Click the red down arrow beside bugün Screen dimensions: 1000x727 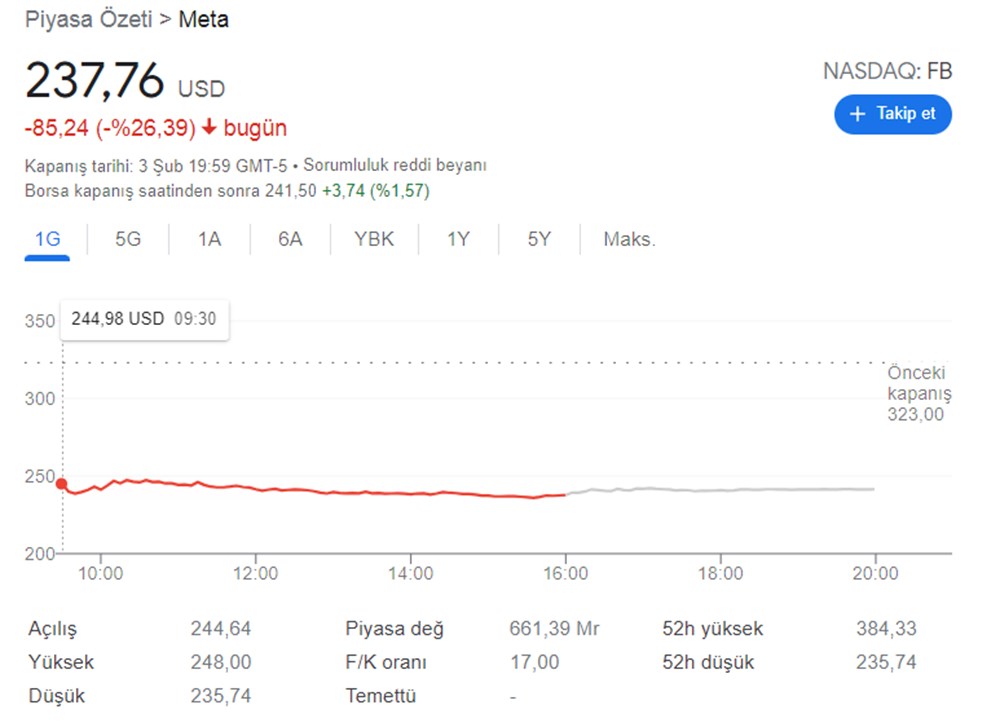pos(209,128)
